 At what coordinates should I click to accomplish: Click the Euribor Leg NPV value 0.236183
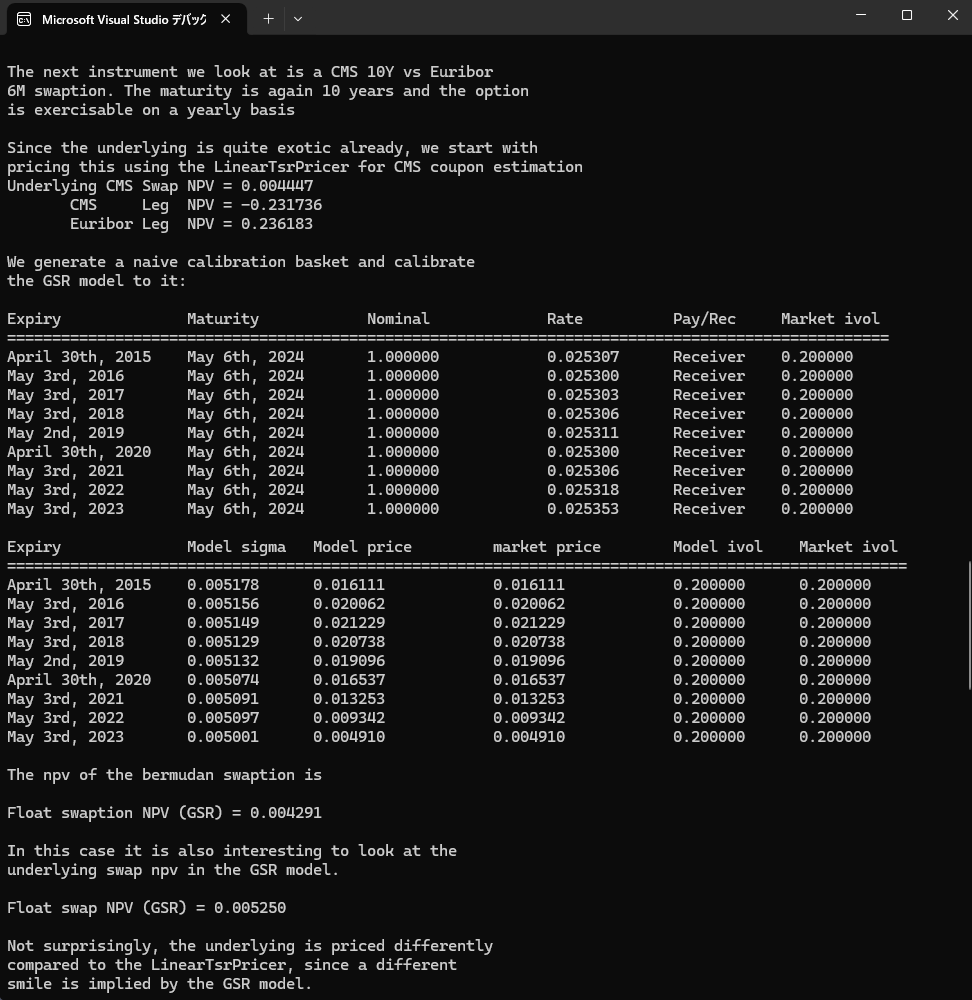tap(277, 224)
